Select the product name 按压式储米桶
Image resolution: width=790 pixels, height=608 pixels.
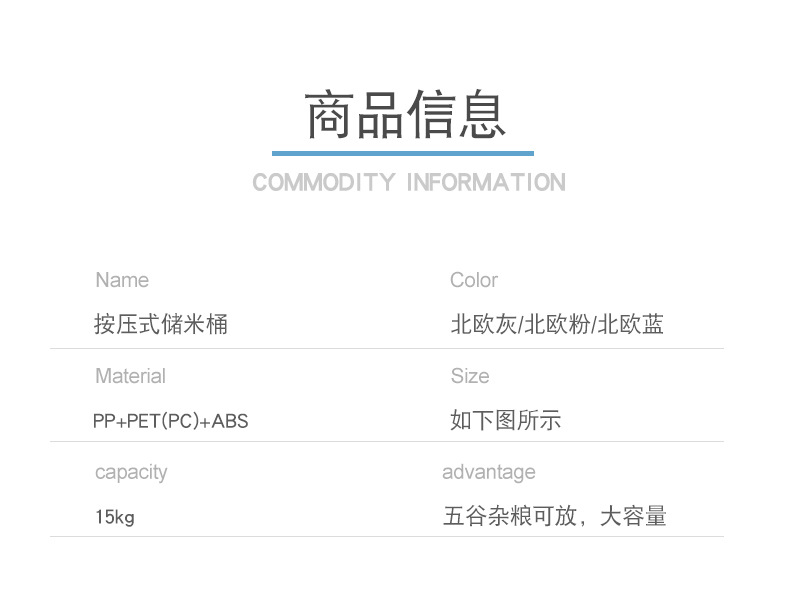pos(161,324)
